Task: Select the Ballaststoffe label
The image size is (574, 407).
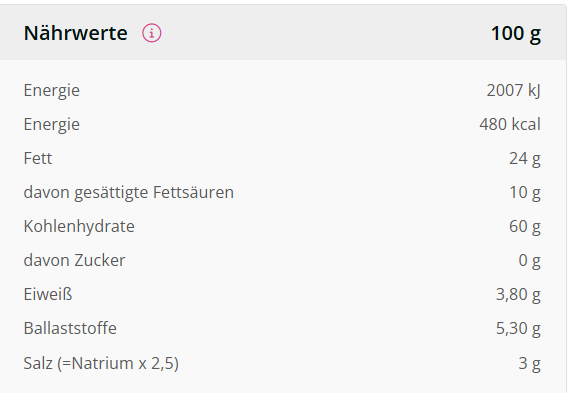Action: tap(70, 328)
